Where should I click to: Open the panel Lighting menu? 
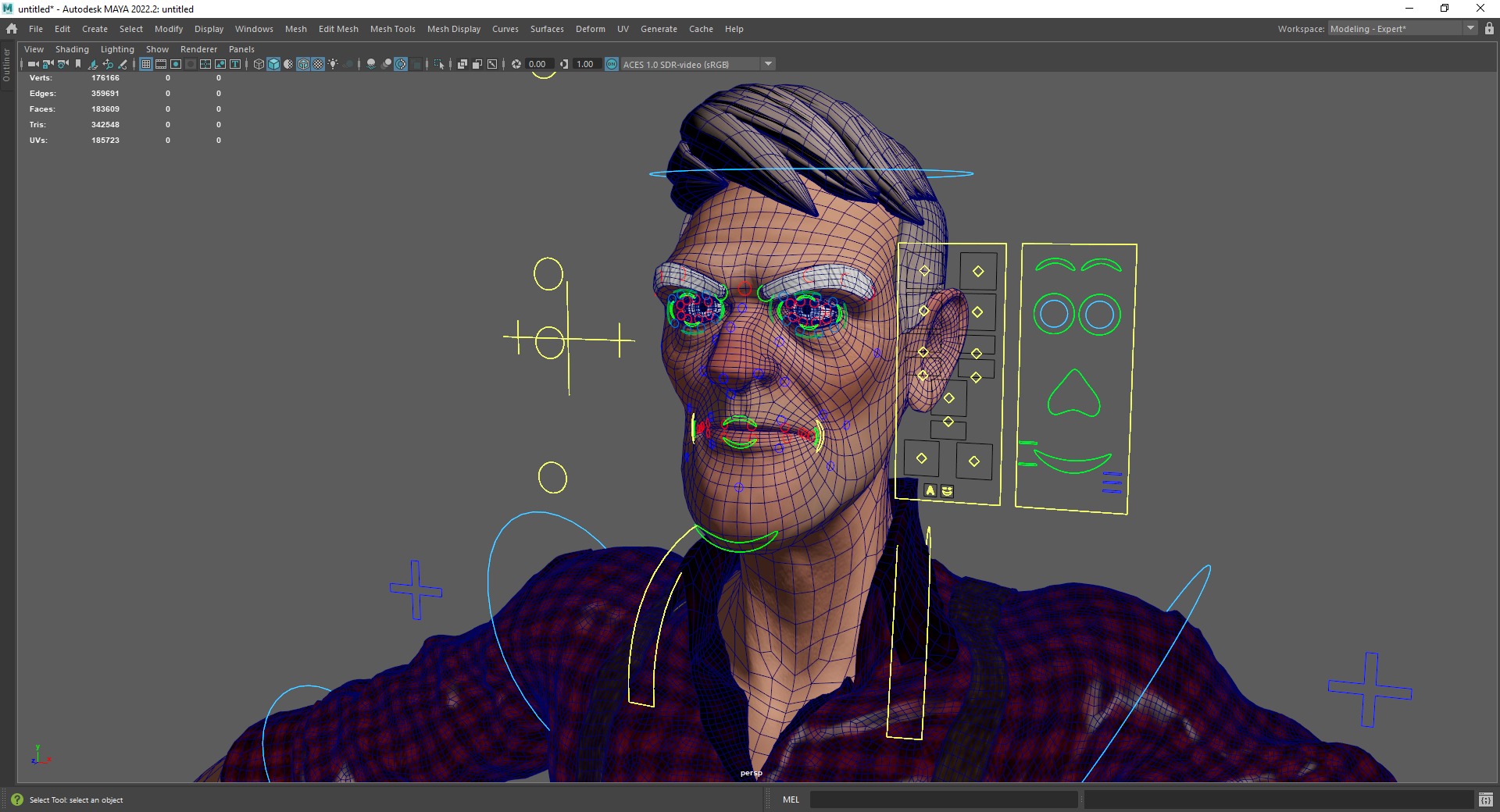117,49
